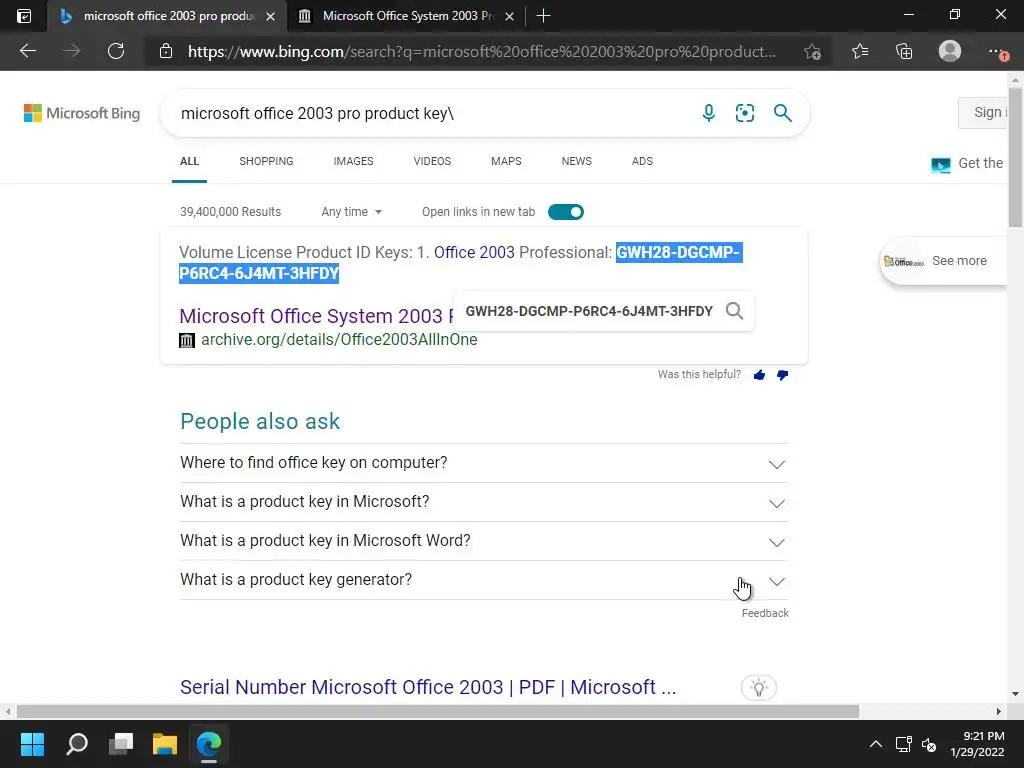Click the Microsoft Bing logo
1024x768 pixels.
point(82,113)
